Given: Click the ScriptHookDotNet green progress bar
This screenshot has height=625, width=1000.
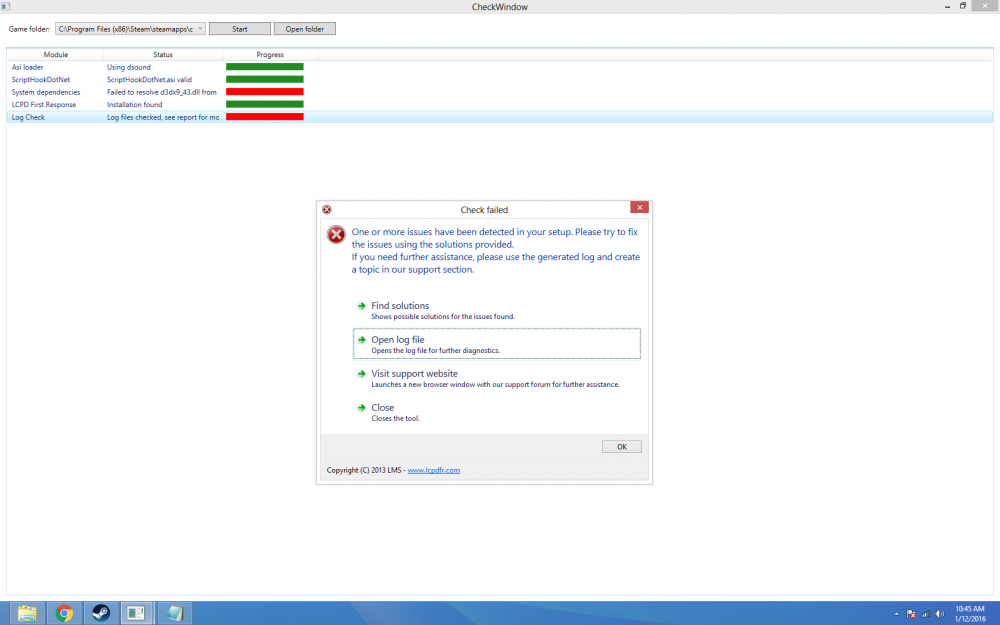Looking at the screenshot, I should [265, 79].
